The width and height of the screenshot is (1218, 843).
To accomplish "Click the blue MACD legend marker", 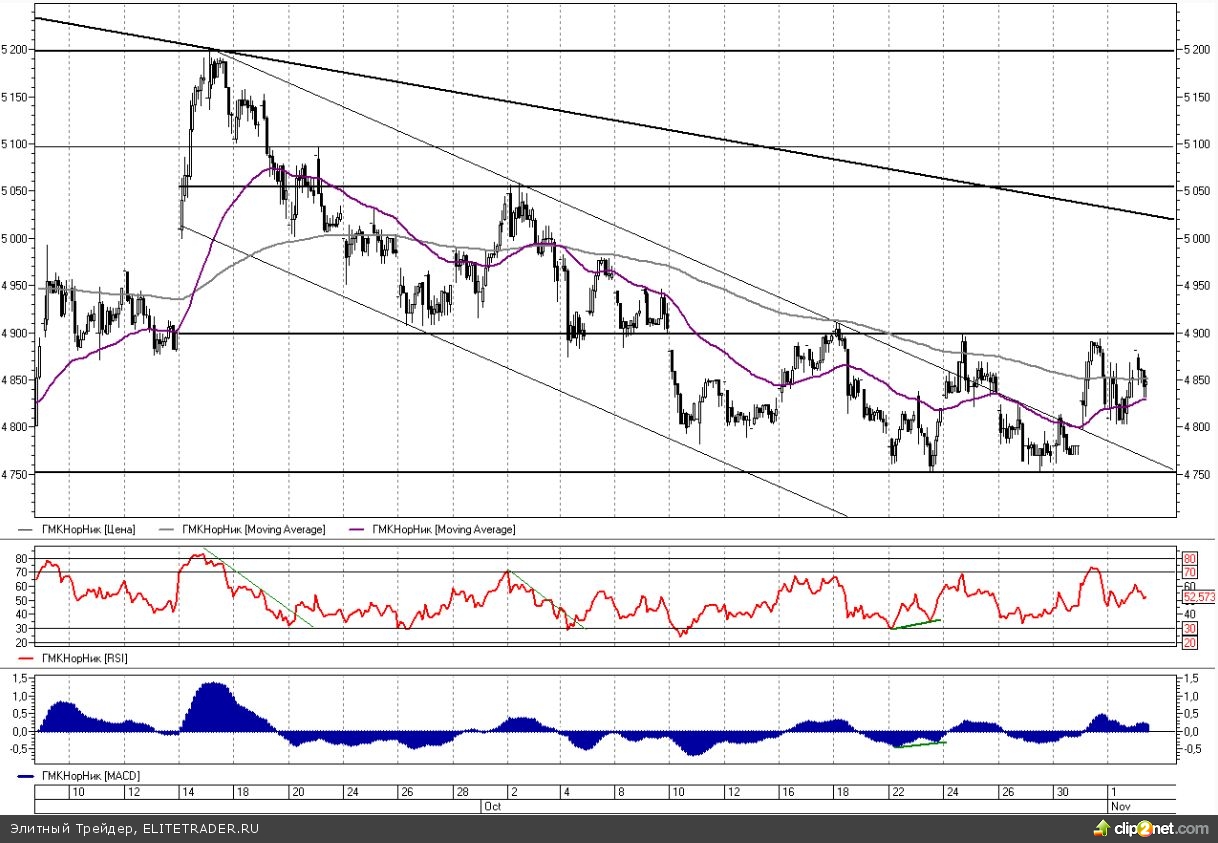I will pyautogui.click(x=26, y=775).
